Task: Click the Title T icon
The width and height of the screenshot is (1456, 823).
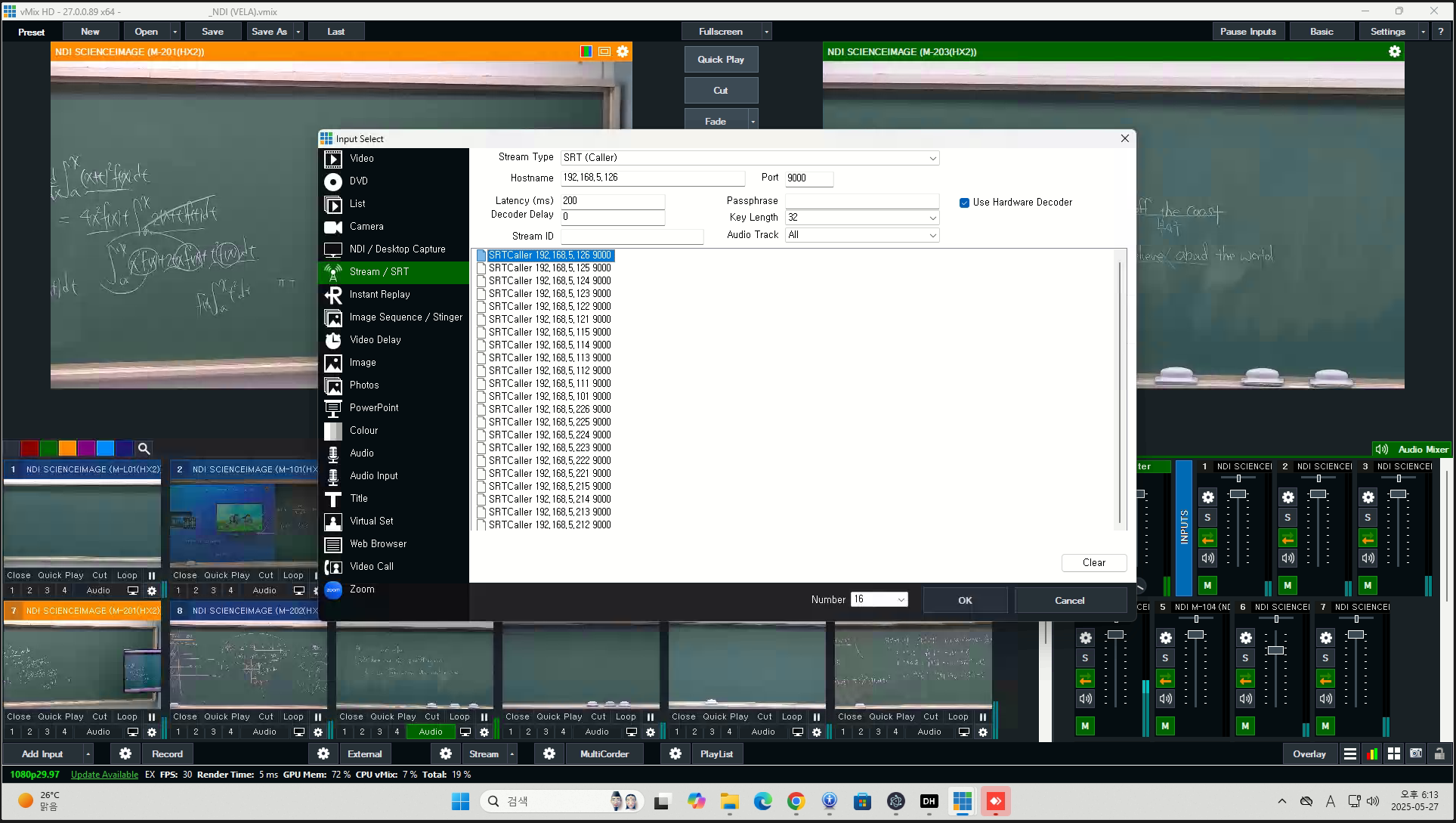Action: click(333, 499)
